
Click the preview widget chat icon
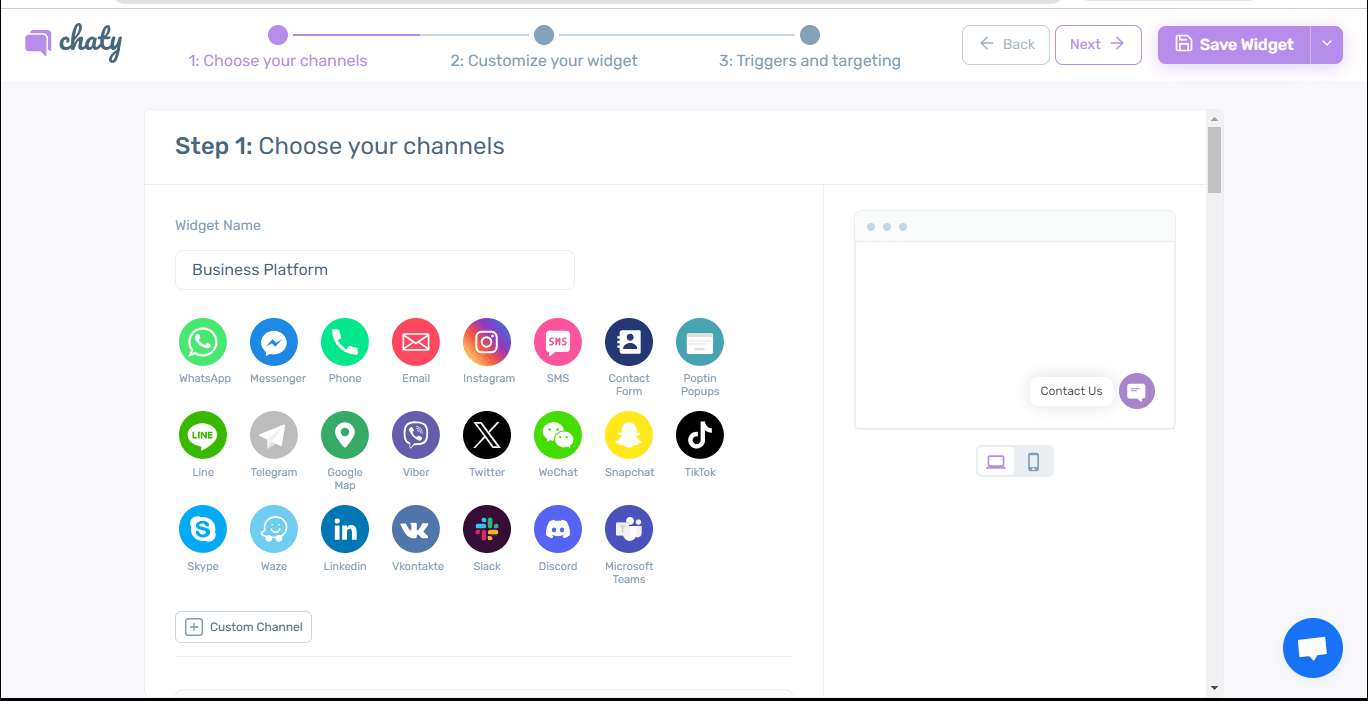[1137, 391]
